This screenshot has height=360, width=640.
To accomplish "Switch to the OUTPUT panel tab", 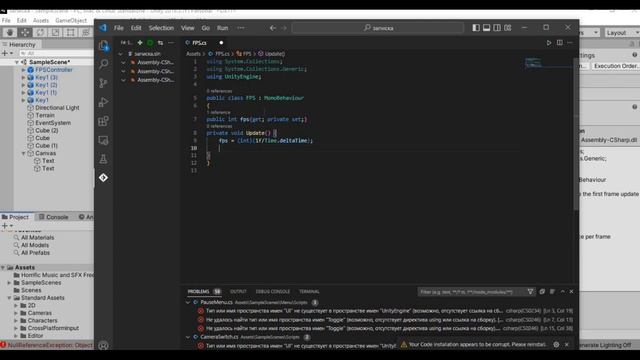I will click(238, 291).
